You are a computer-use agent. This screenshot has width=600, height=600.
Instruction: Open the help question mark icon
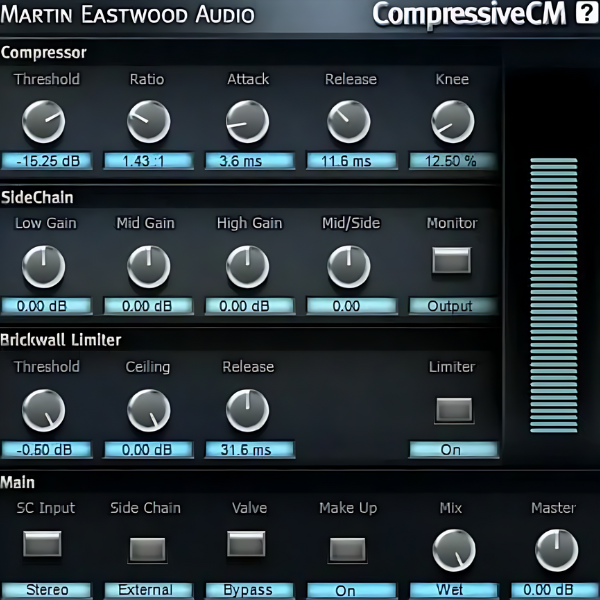coord(587,13)
